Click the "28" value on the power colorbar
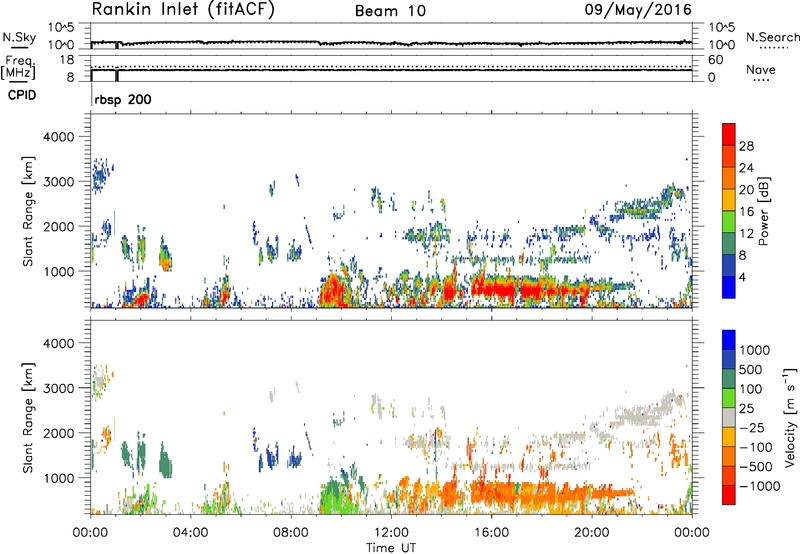Image resolution: width=800 pixels, height=554 pixels. pyautogui.click(x=746, y=146)
